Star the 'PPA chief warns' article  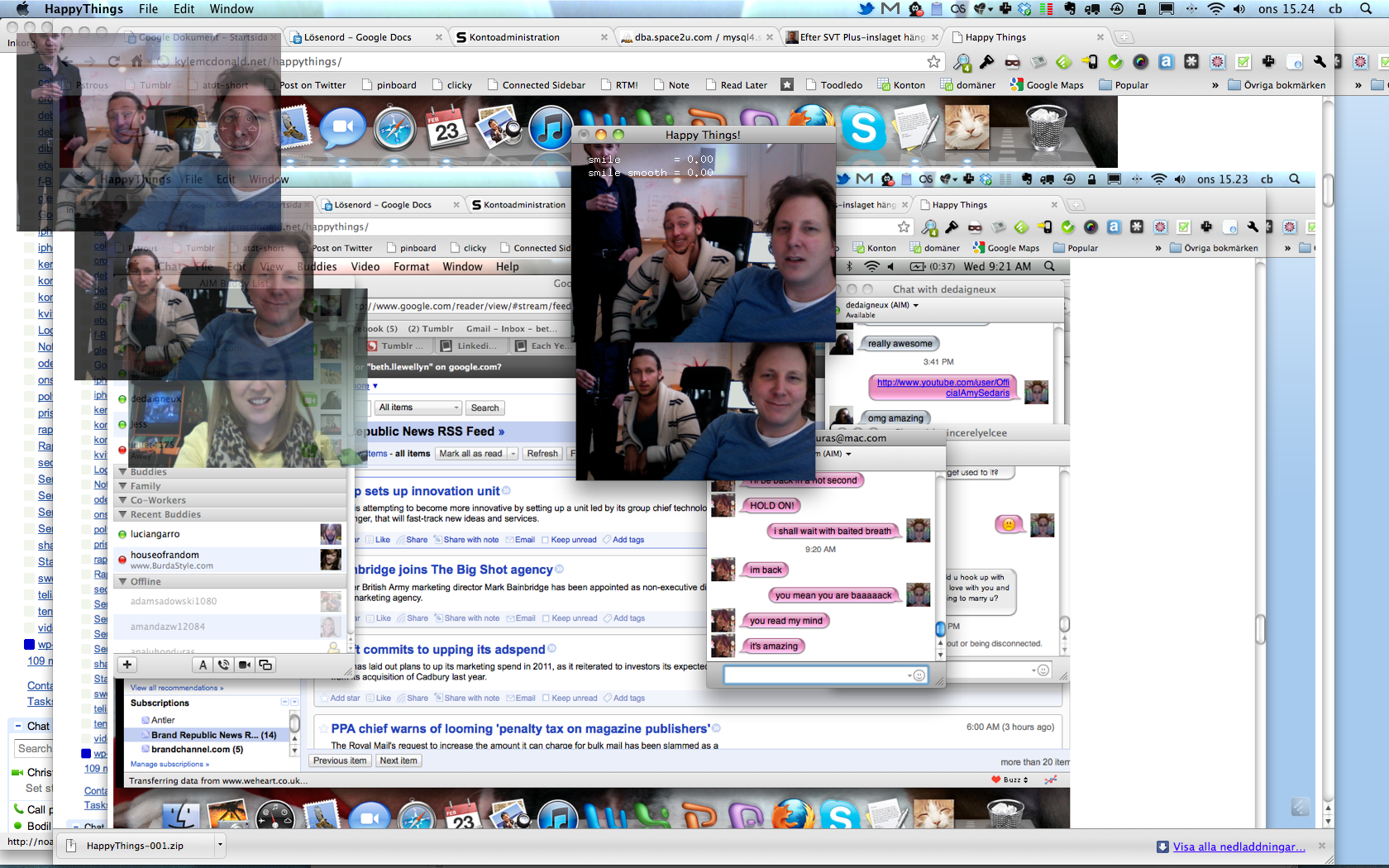(x=322, y=728)
